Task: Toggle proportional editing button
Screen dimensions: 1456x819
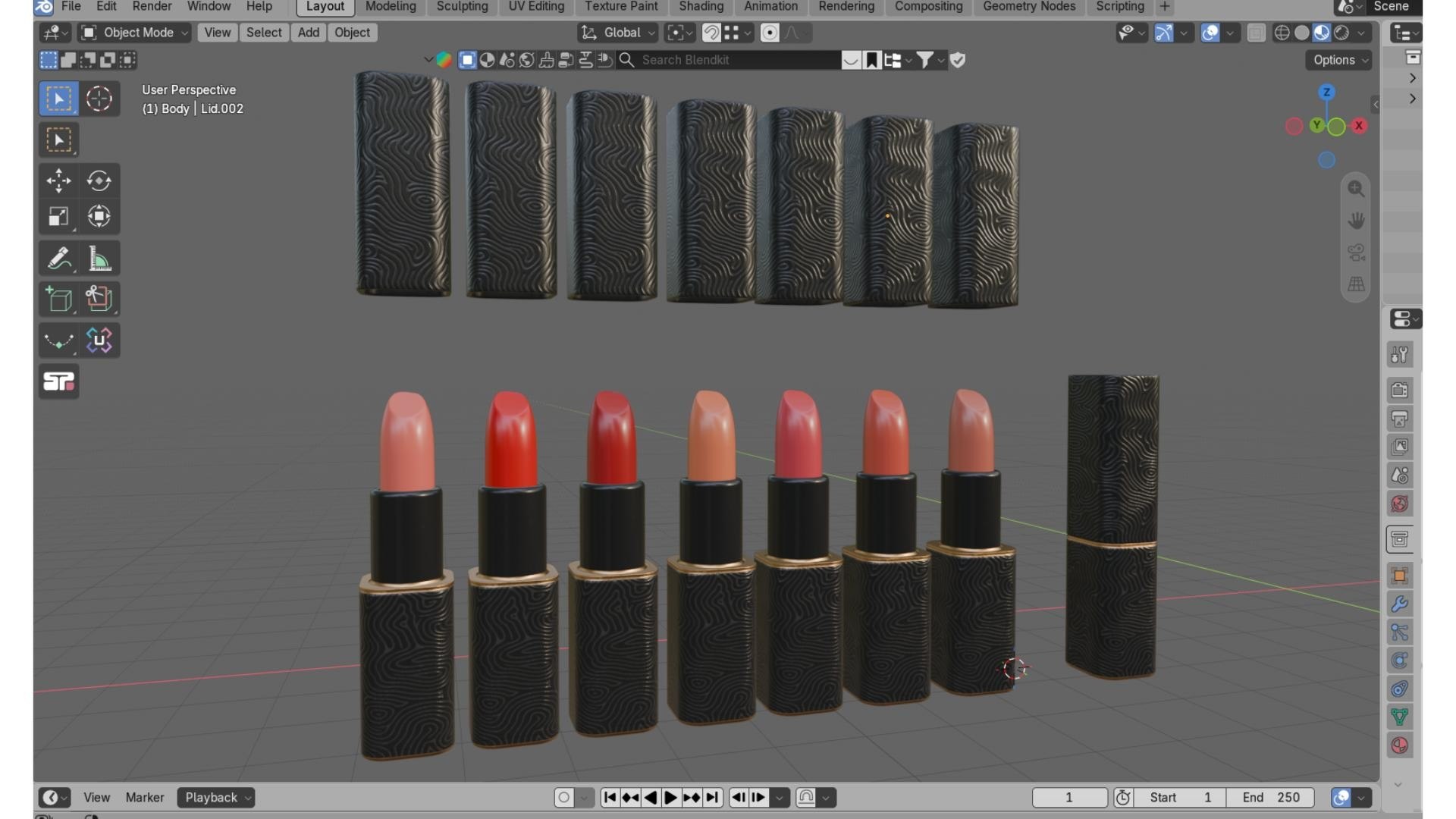Action: (x=770, y=33)
